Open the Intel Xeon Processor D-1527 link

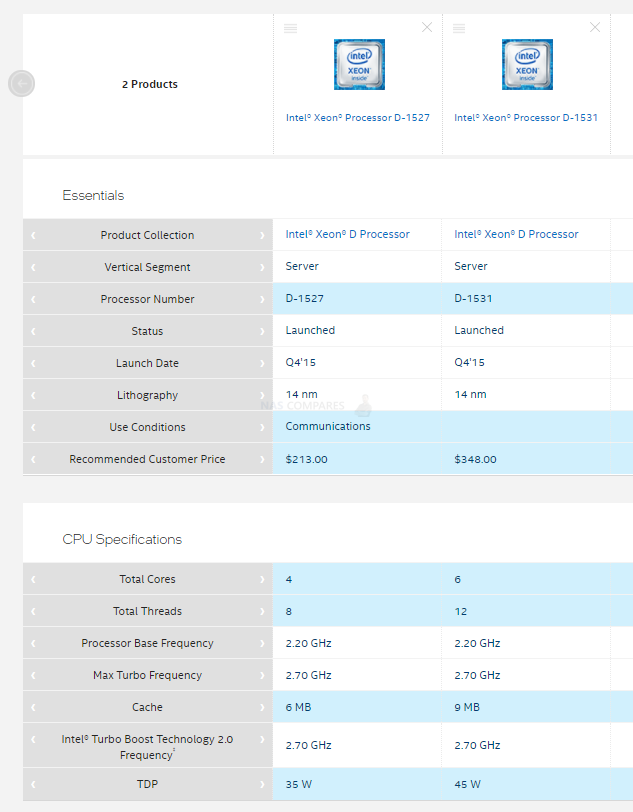pos(358,118)
